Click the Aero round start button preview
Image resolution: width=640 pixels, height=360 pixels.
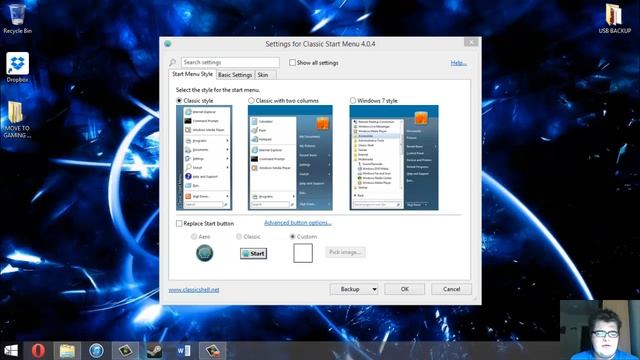point(204,253)
